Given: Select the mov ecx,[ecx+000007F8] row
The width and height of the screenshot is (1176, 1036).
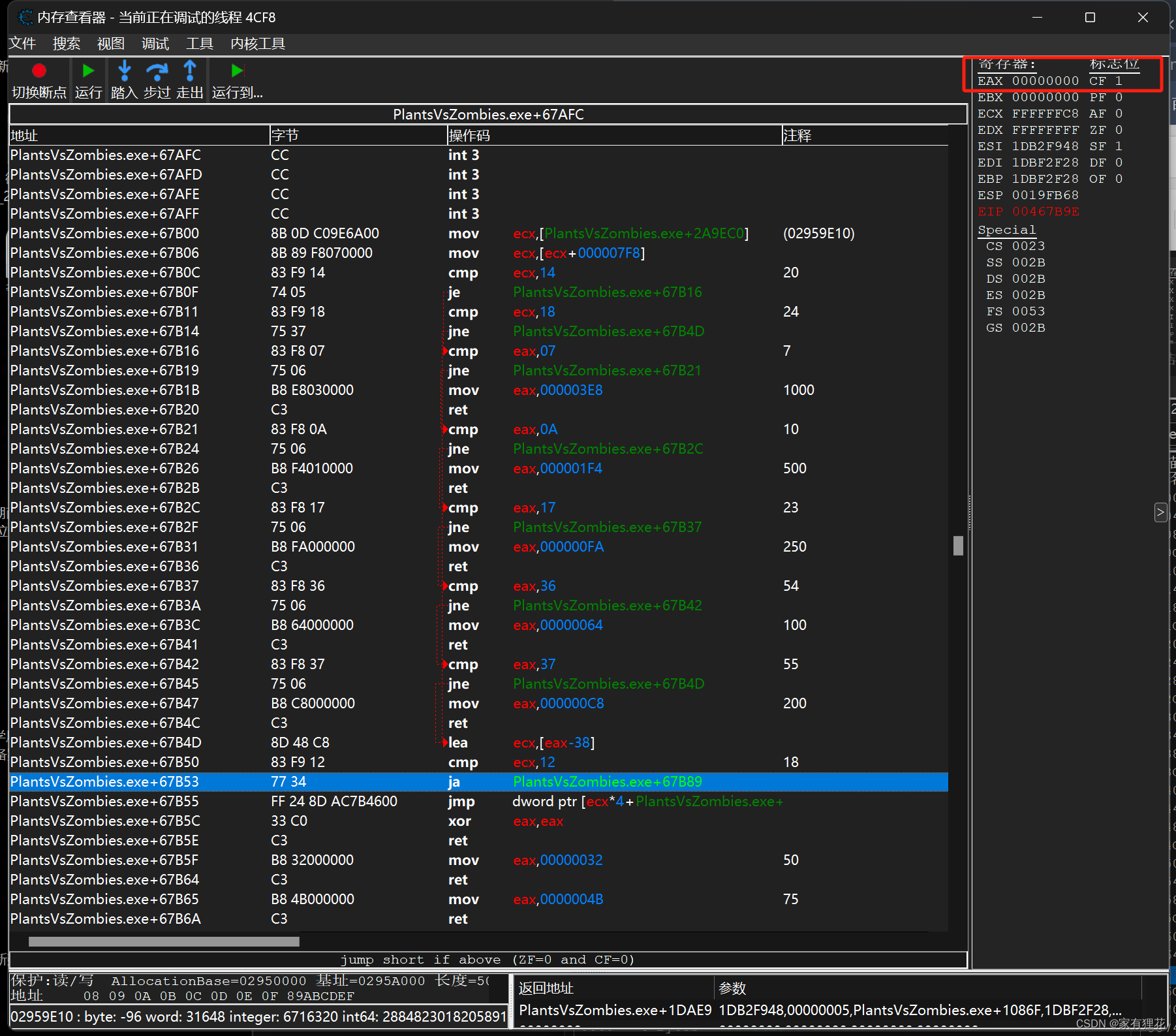Looking at the screenshot, I should click(478, 253).
